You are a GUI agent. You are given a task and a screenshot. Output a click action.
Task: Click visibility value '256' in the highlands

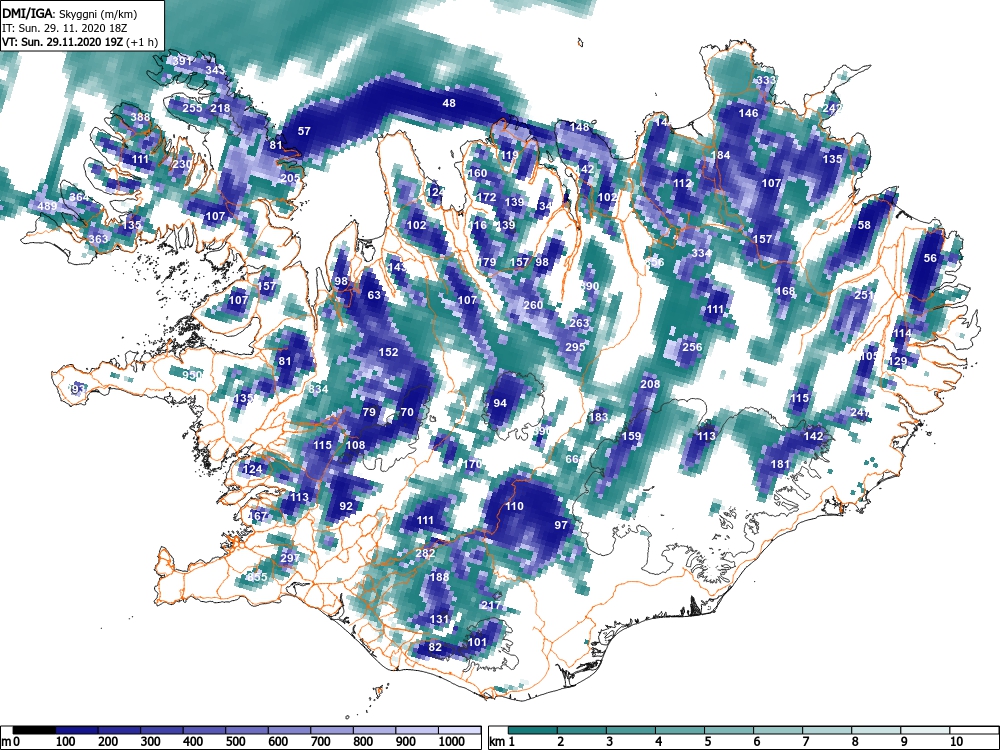click(x=692, y=347)
